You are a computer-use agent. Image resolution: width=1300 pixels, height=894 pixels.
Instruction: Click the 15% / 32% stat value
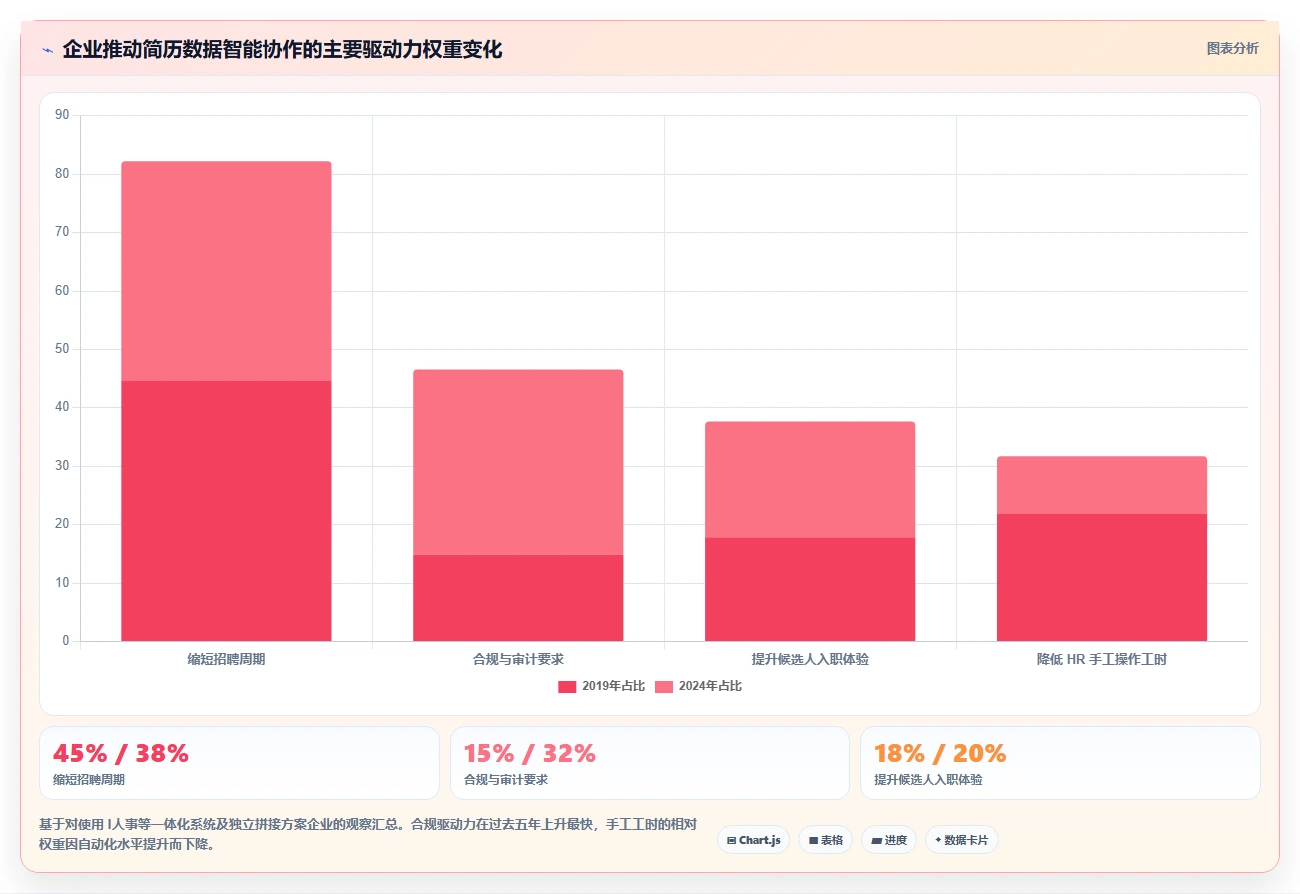530,753
